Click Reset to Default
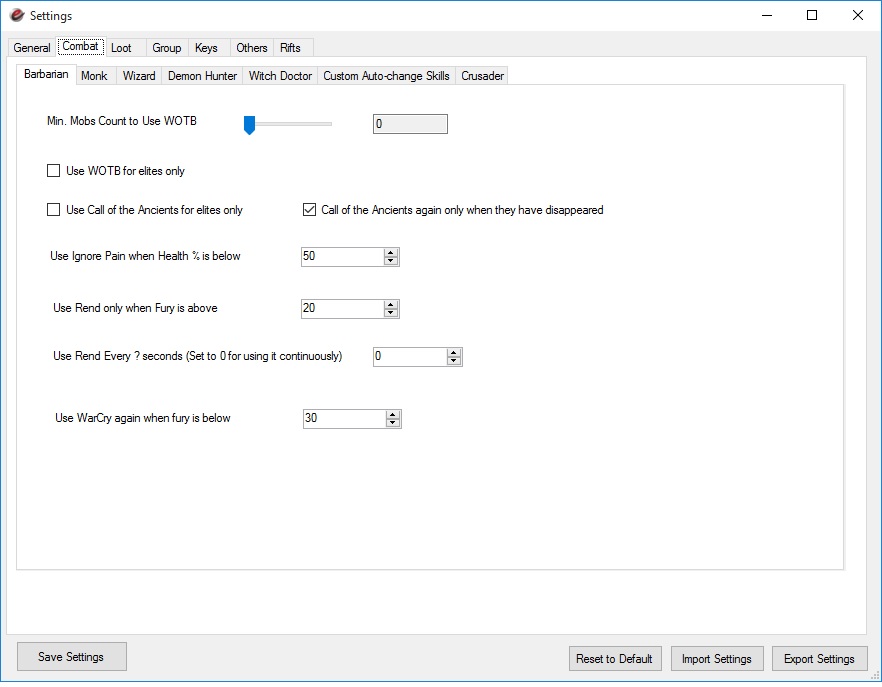 point(615,659)
